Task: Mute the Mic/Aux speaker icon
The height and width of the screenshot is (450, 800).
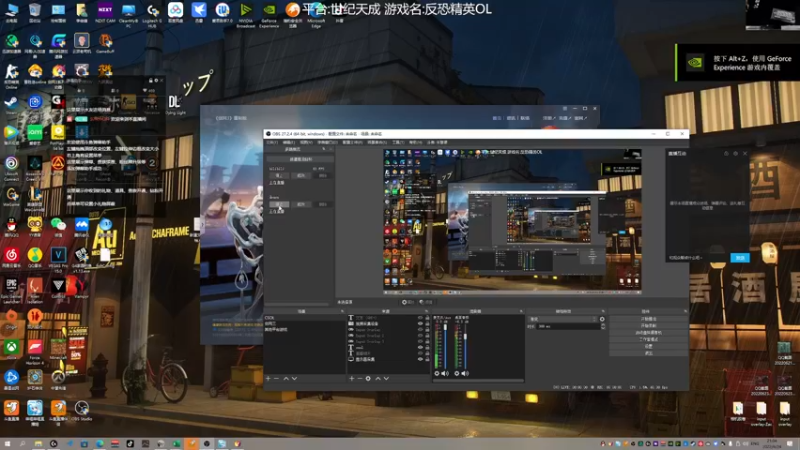Action: coord(445,373)
